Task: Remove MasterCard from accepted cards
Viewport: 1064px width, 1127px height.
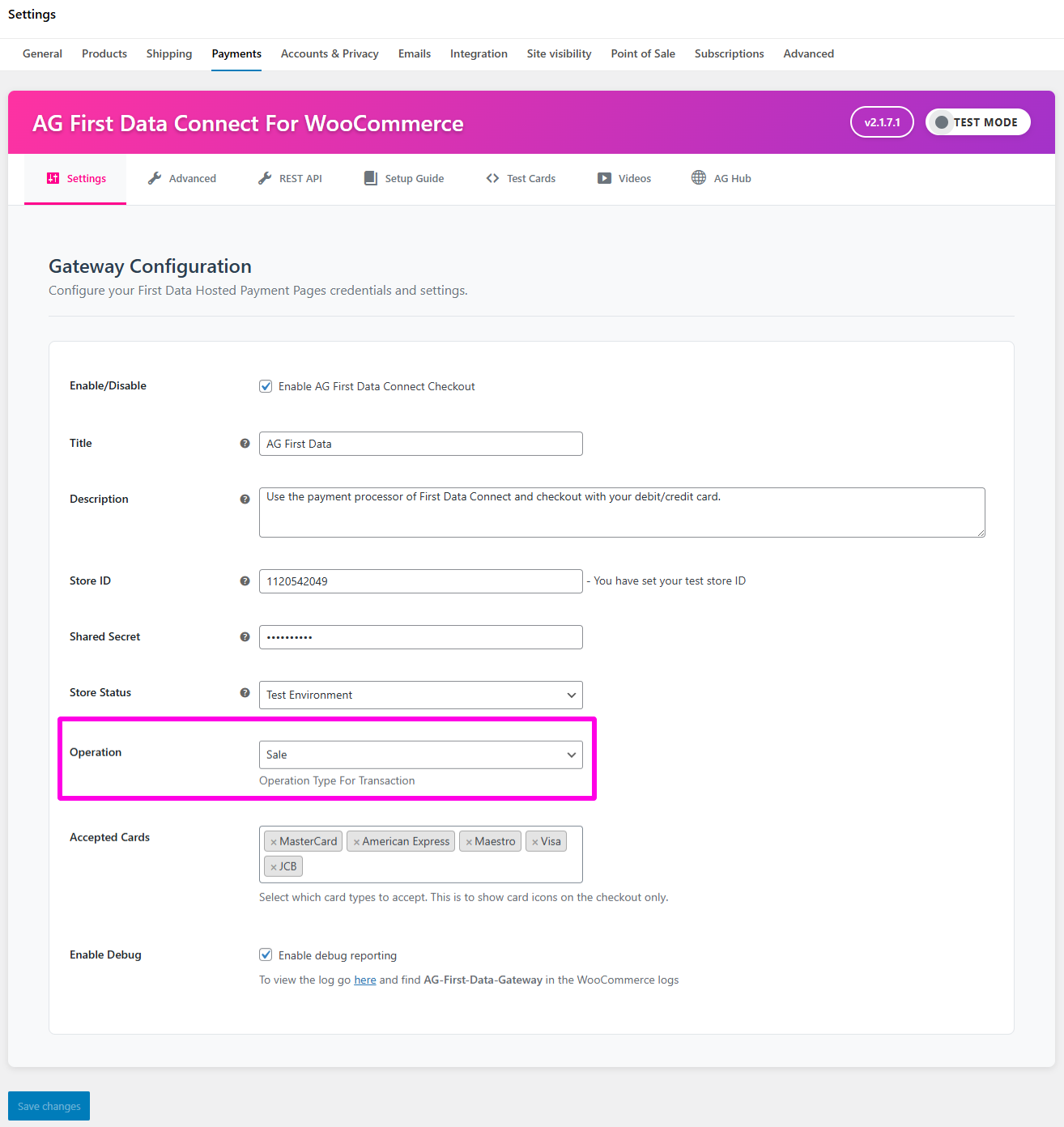Action: coord(274,842)
